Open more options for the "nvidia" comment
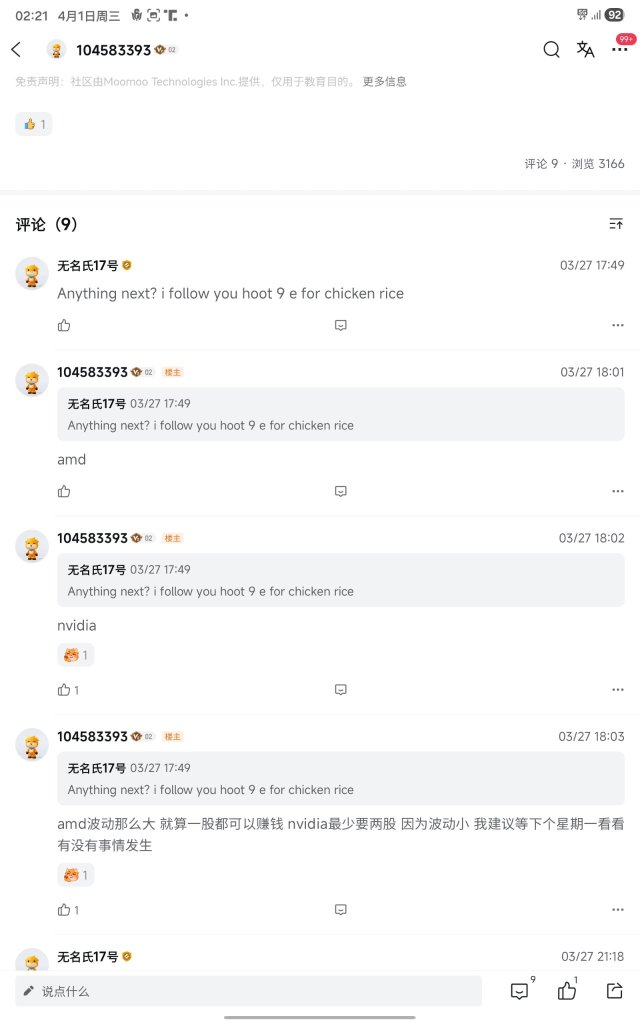 [618, 690]
